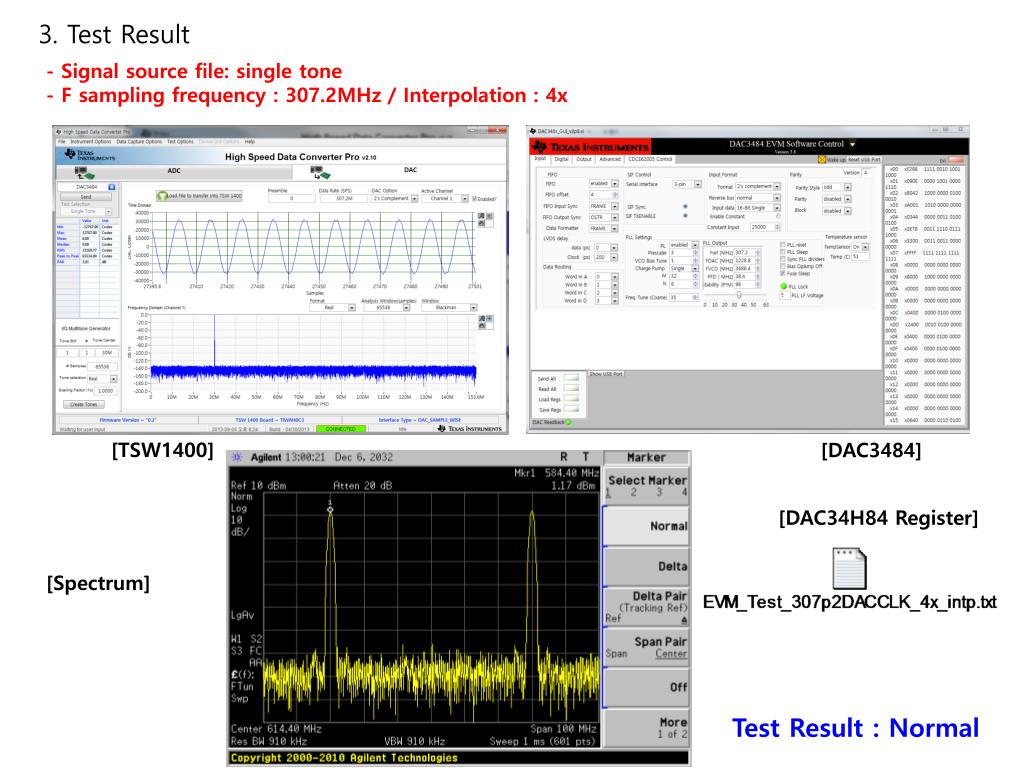Click yellow arrow icon beside DAC3484 EVM title
This screenshot has width=1024, height=768.
coord(853,144)
